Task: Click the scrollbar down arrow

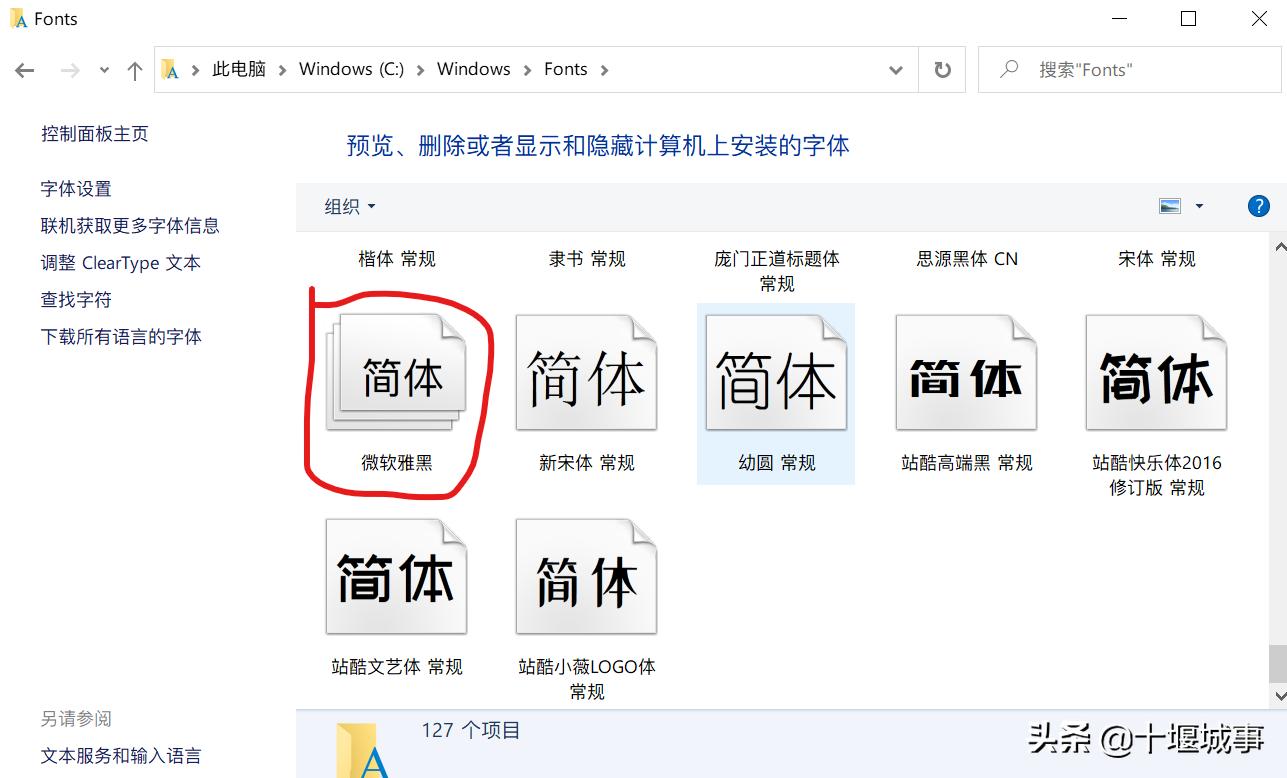Action: click(x=1278, y=695)
